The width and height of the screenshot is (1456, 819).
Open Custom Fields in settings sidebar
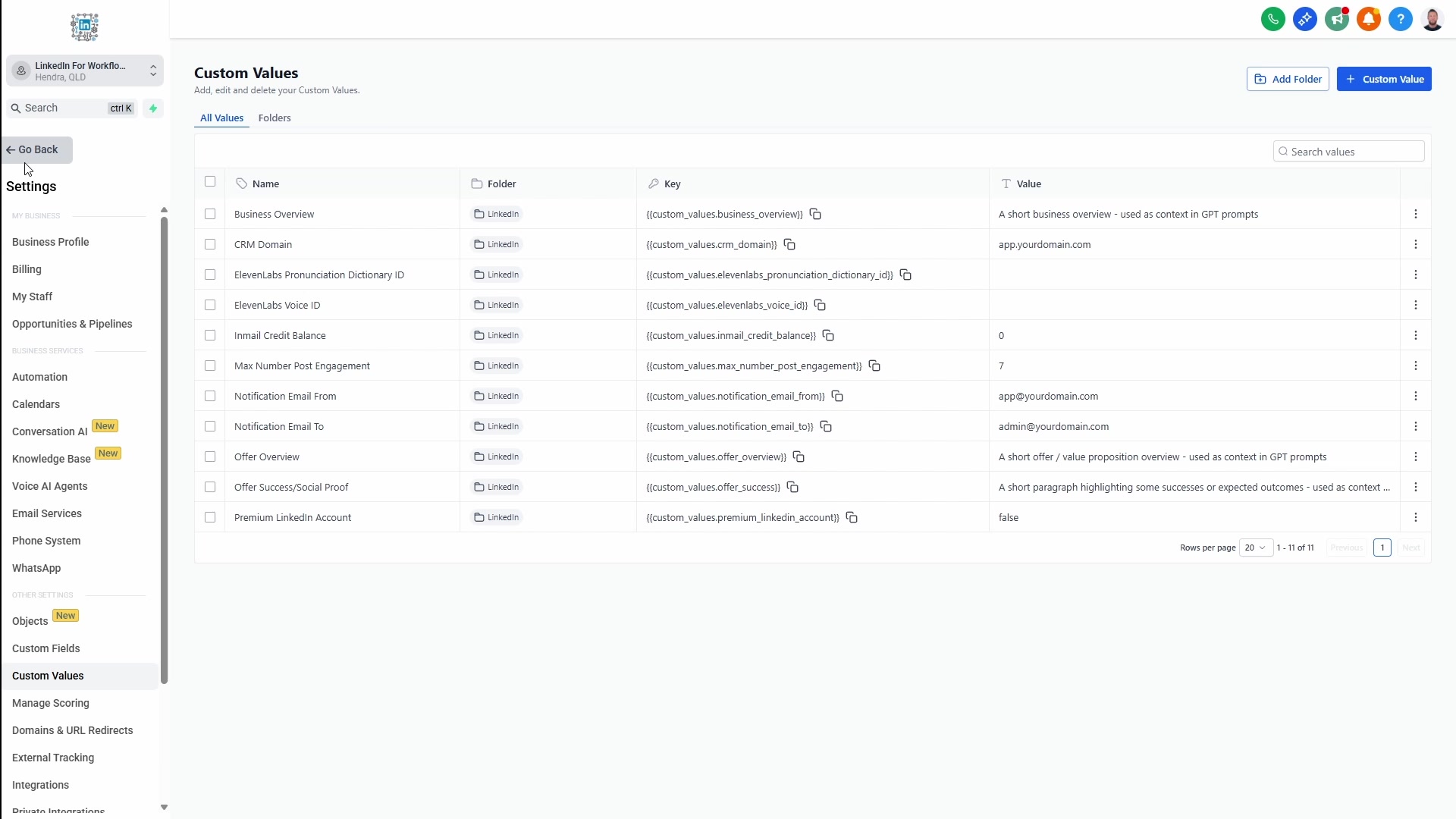click(46, 648)
